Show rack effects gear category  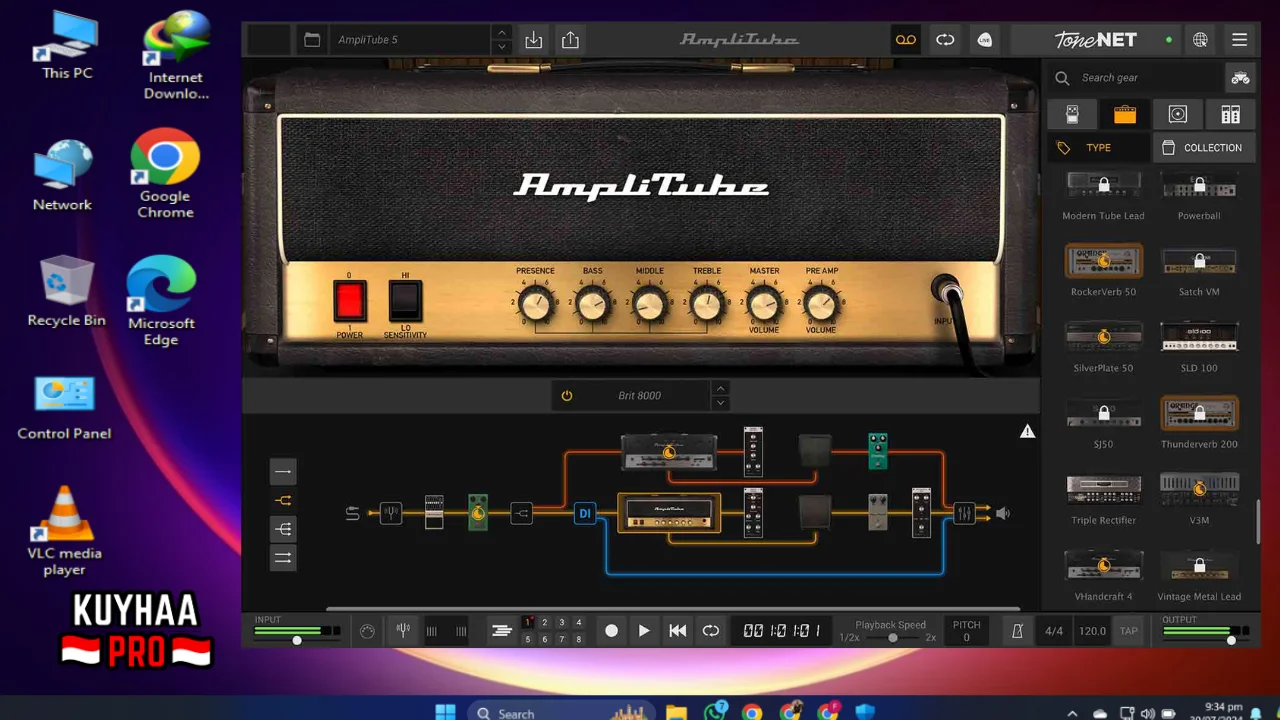(x=1231, y=115)
